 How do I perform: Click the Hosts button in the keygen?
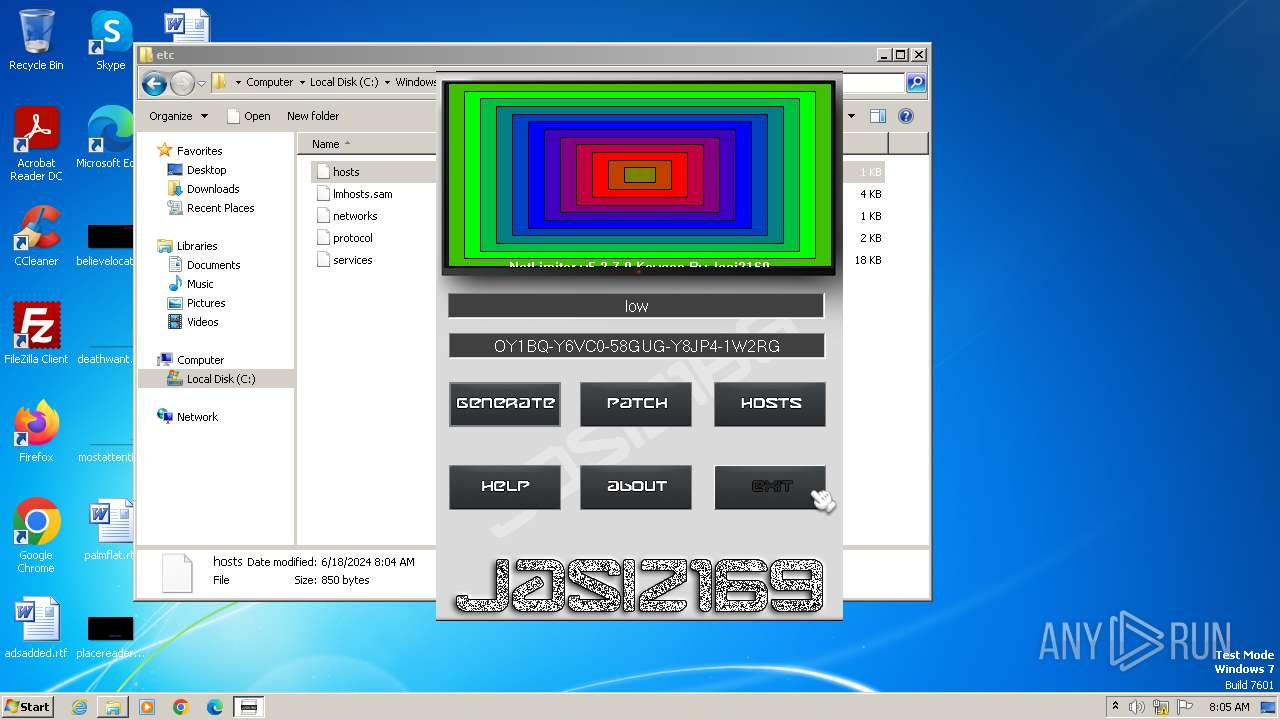770,404
